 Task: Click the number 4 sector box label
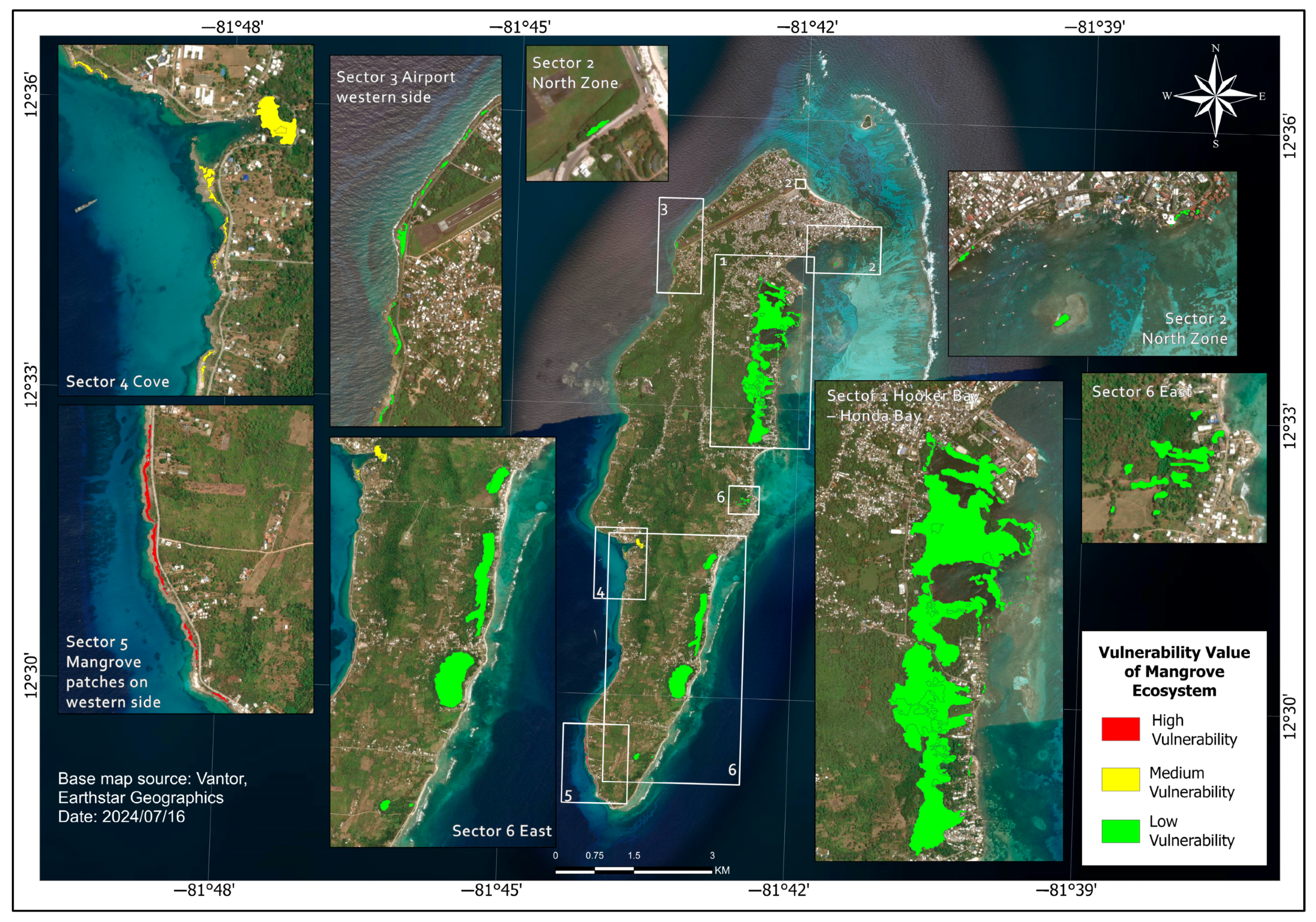pos(600,592)
